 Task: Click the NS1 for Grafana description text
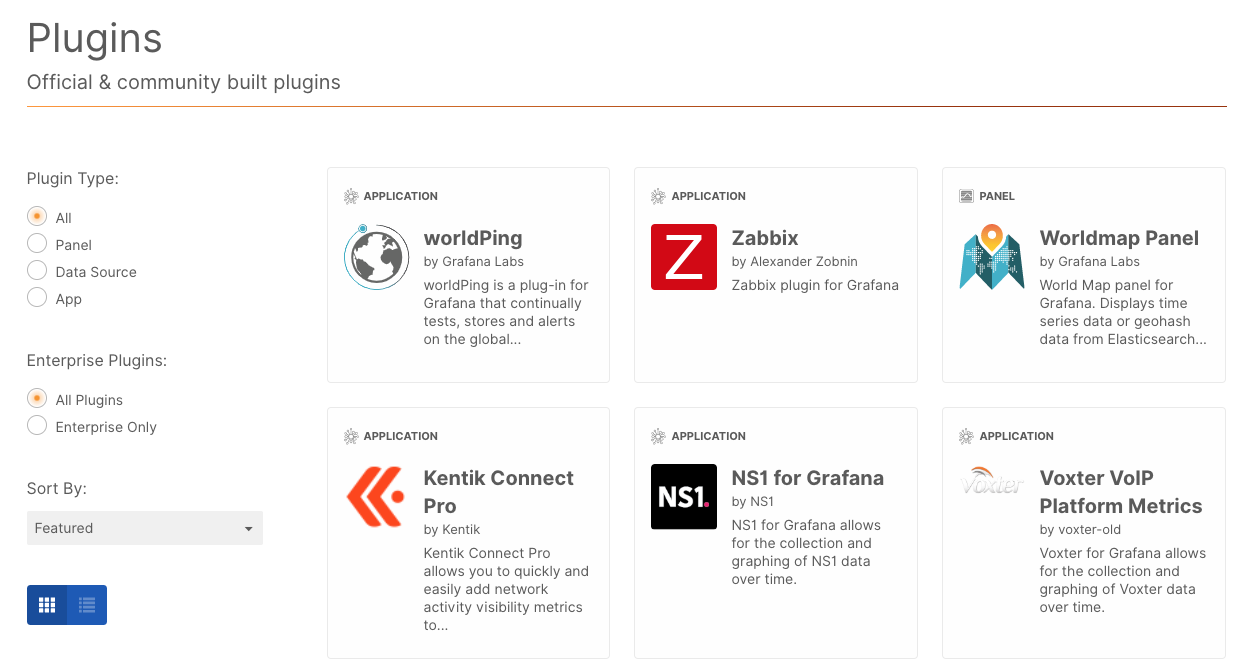(806, 552)
